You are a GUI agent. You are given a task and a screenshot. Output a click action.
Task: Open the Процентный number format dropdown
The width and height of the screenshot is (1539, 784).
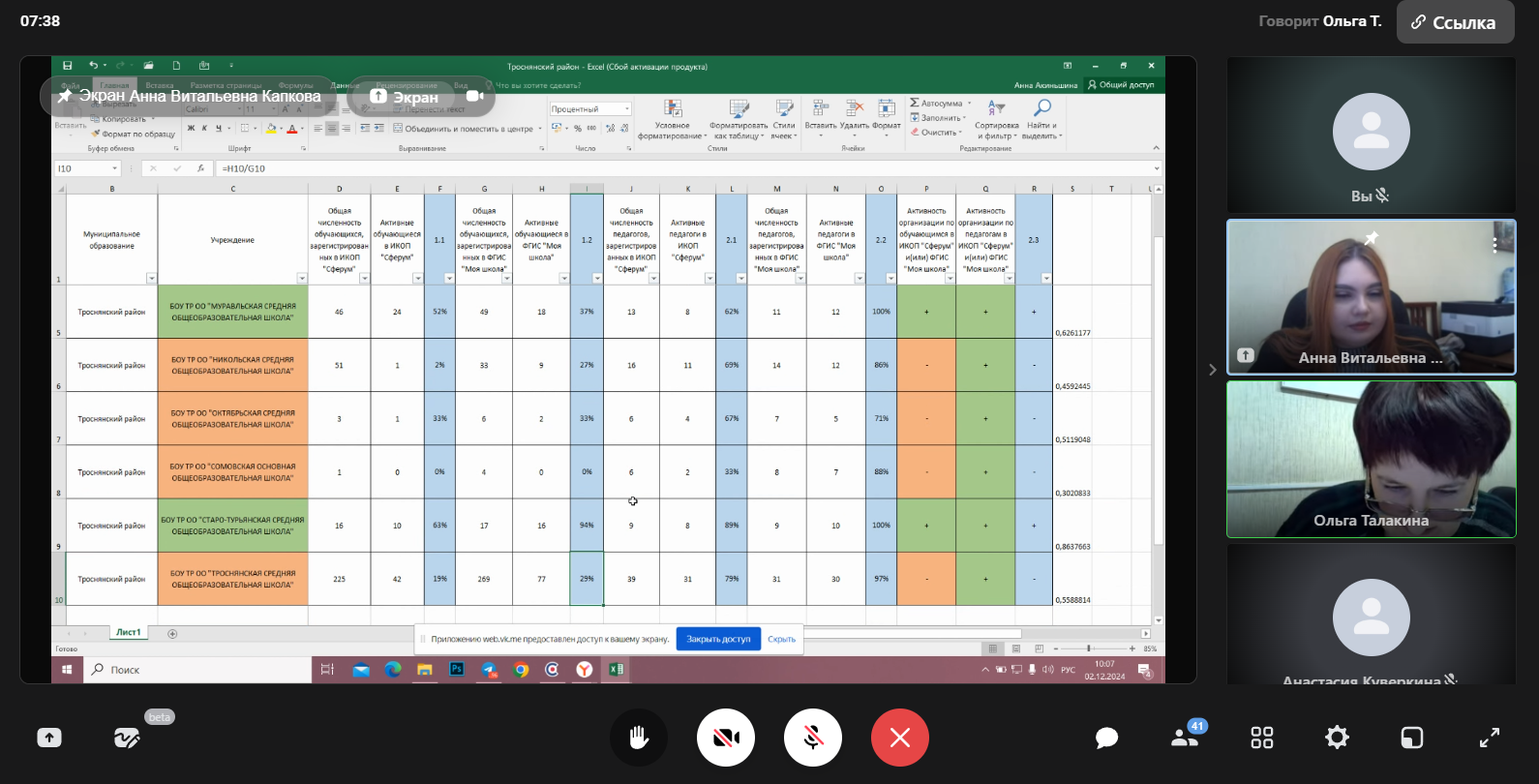[x=626, y=109]
